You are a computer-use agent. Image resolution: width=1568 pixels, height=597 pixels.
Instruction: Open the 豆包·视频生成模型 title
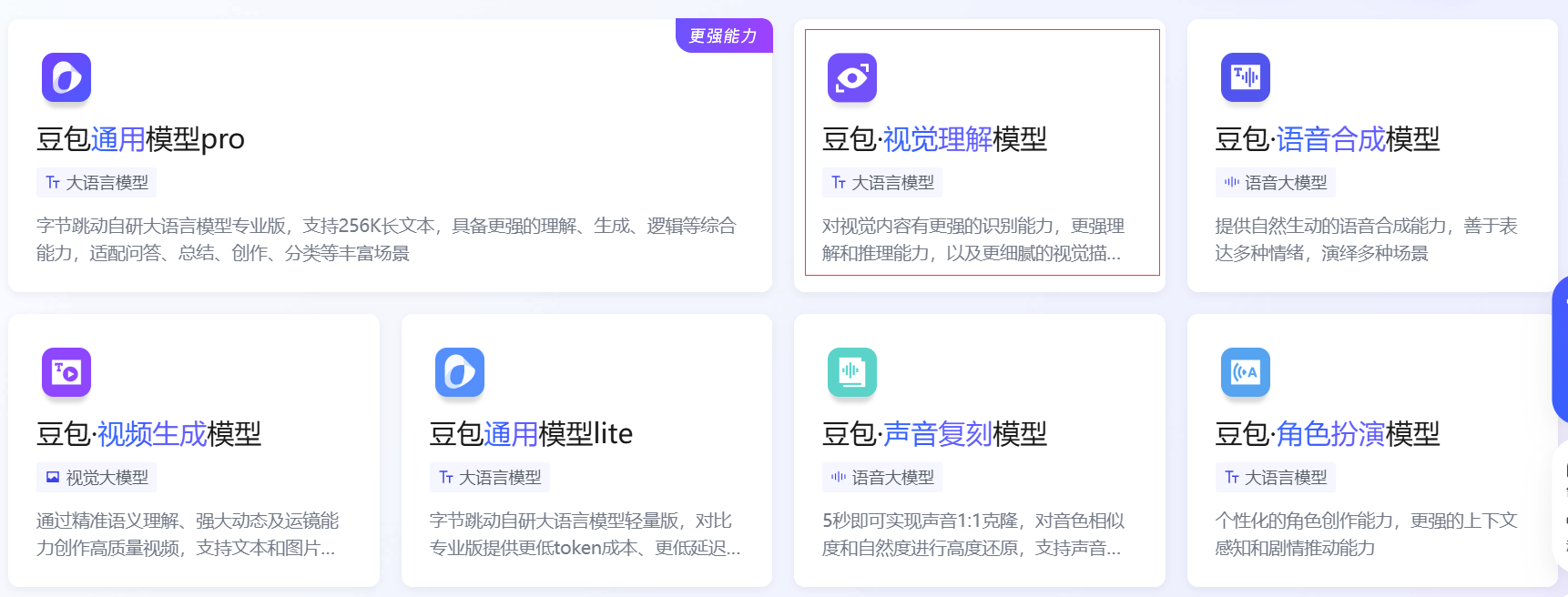[x=148, y=434]
